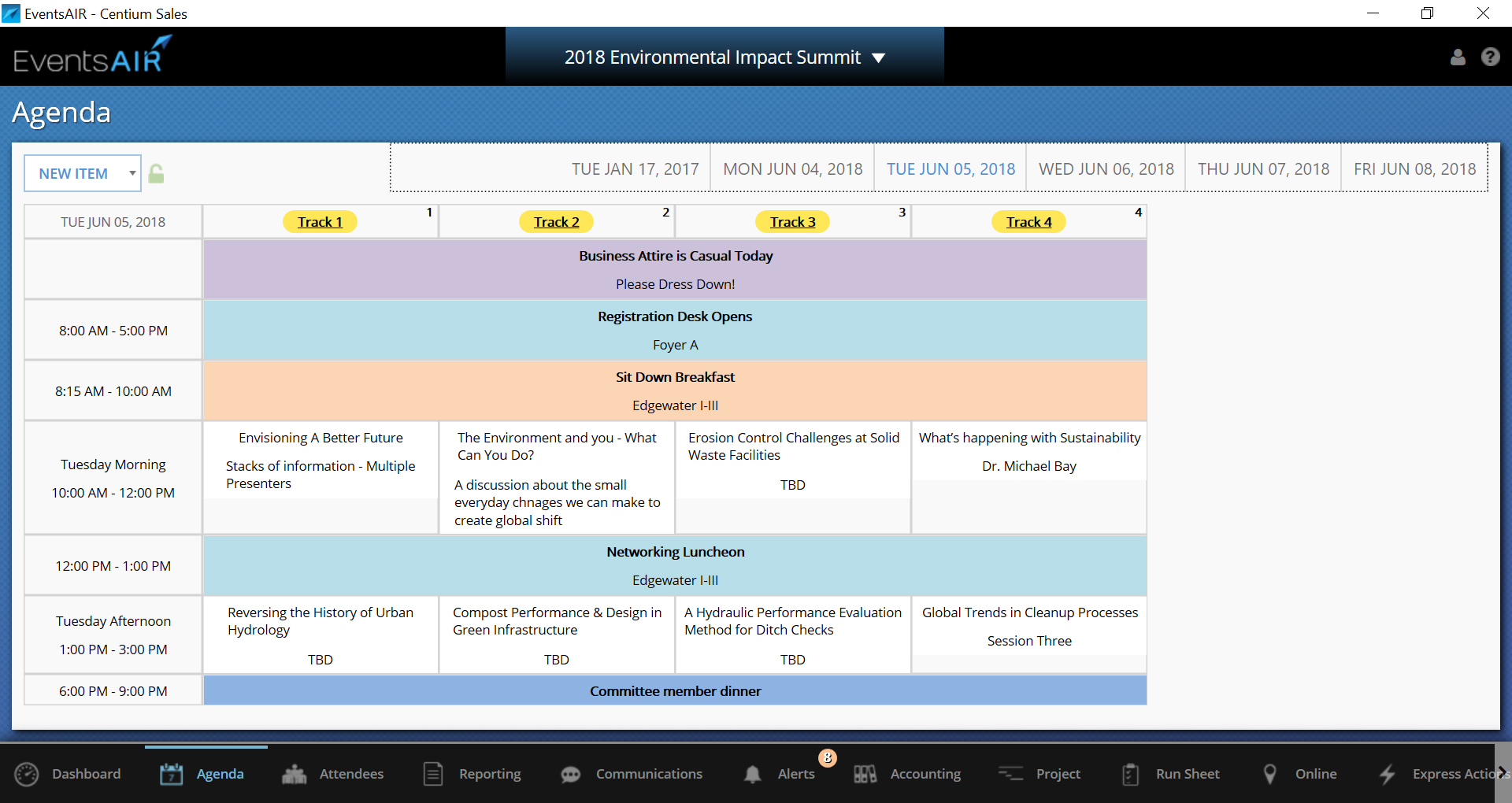Click the Online location pin icon

coord(1269,774)
